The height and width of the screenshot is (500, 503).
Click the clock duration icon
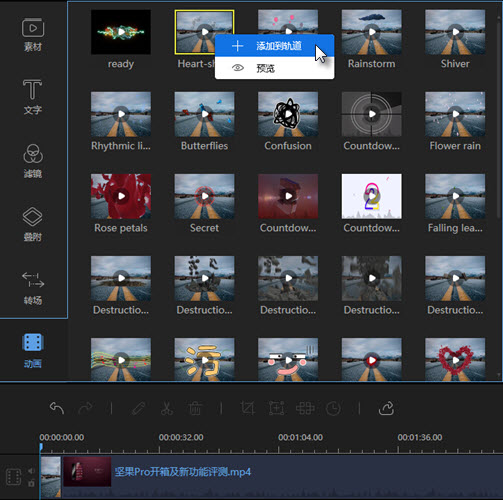click(333, 408)
